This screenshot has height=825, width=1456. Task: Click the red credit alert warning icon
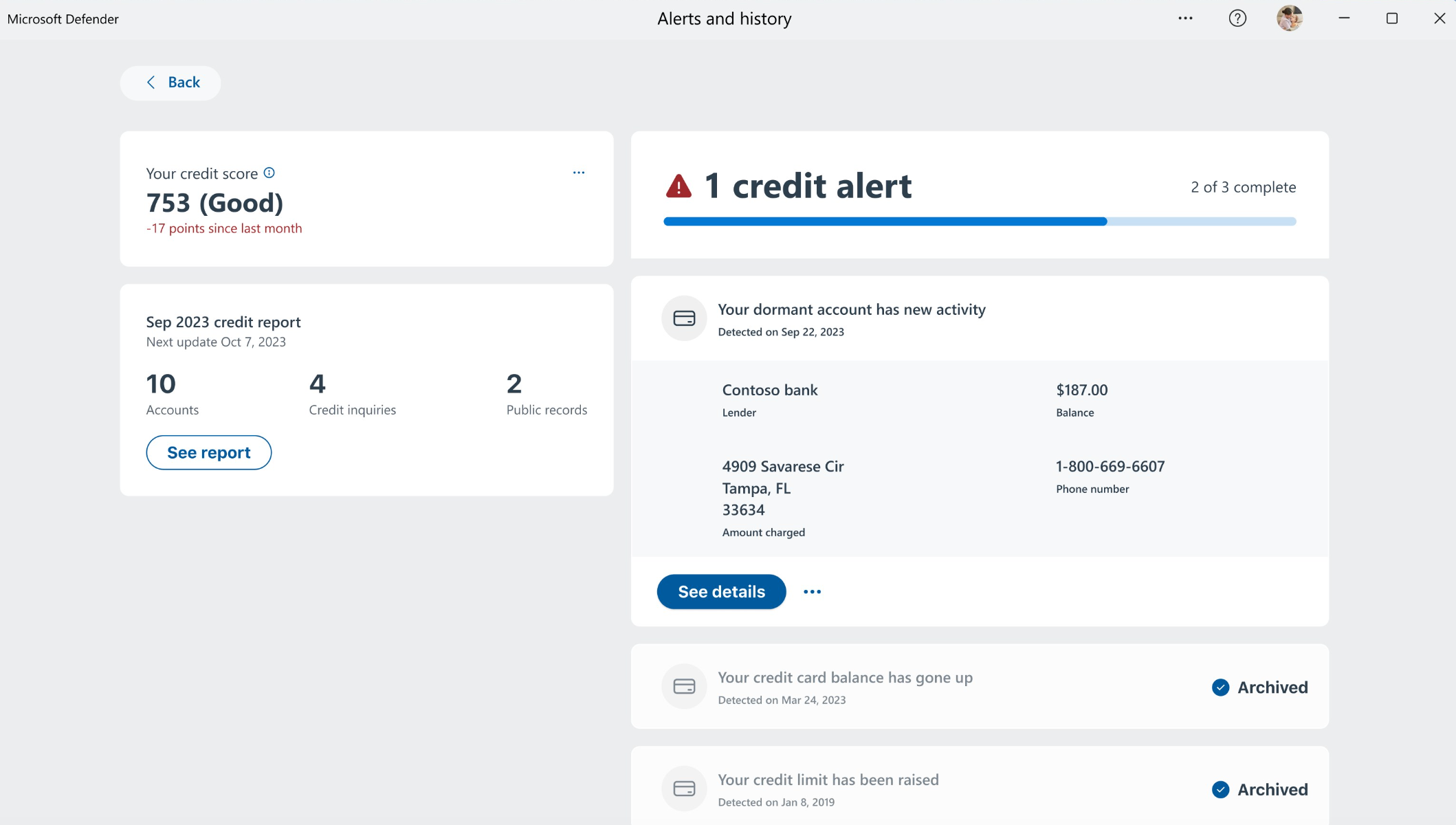679,186
